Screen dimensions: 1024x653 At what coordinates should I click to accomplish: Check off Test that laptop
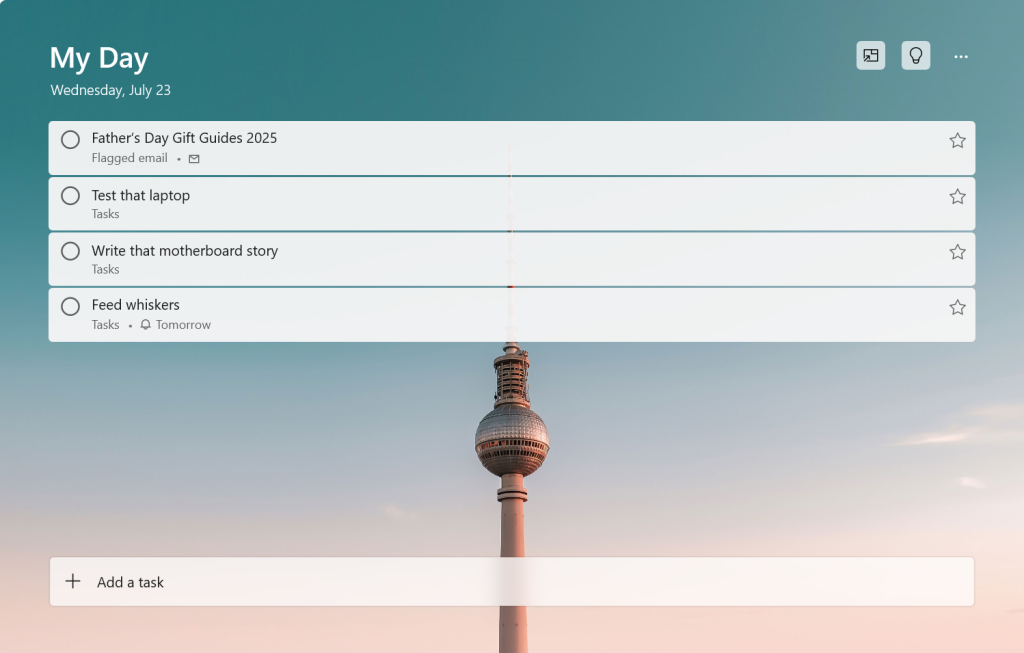(70, 196)
